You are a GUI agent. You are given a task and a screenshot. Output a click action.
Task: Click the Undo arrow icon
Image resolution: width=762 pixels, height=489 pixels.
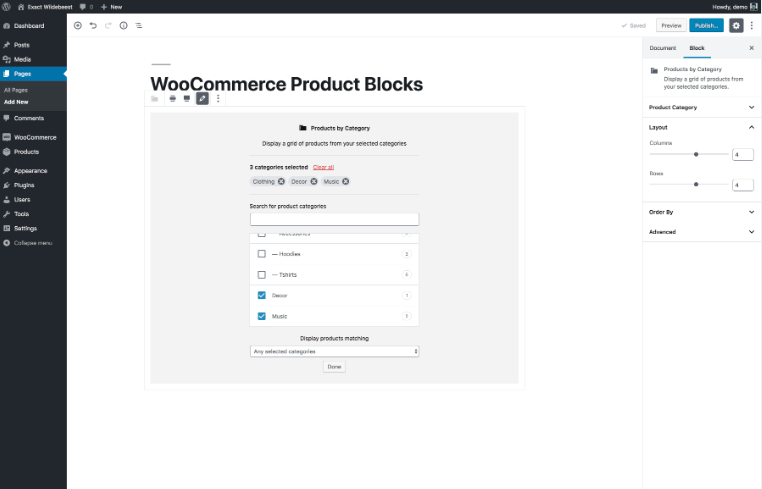[x=93, y=25]
